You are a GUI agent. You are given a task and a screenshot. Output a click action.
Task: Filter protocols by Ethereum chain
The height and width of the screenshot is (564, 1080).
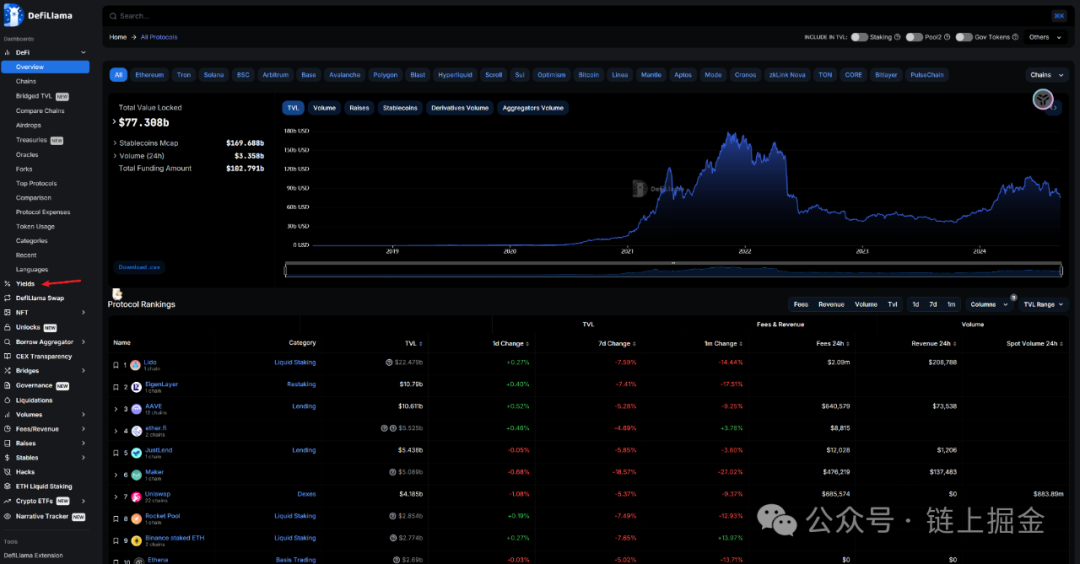point(149,74)
